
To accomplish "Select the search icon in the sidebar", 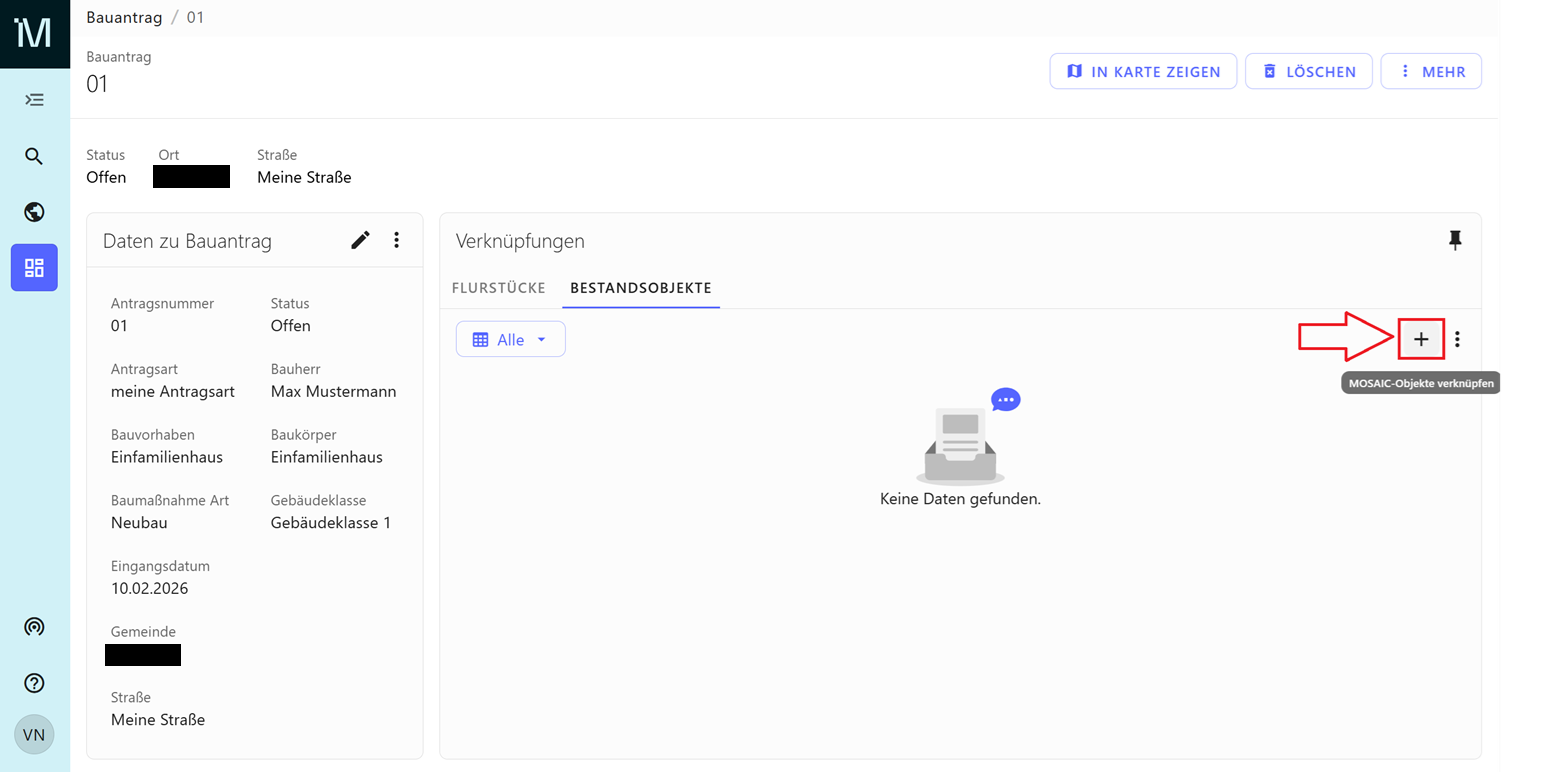I will pos(34,156).
